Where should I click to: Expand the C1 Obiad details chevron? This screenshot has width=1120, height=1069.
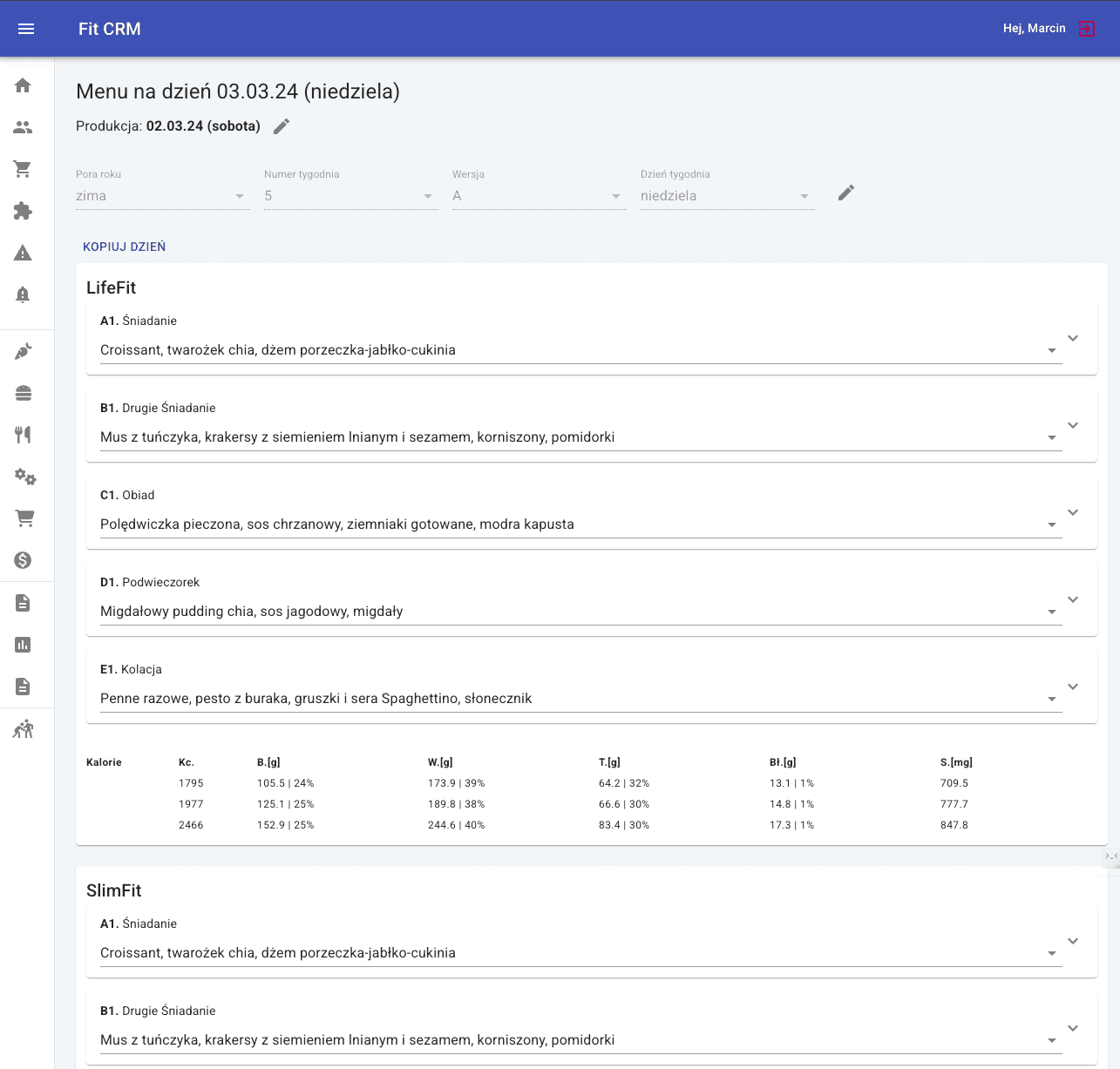(1073, 512)
